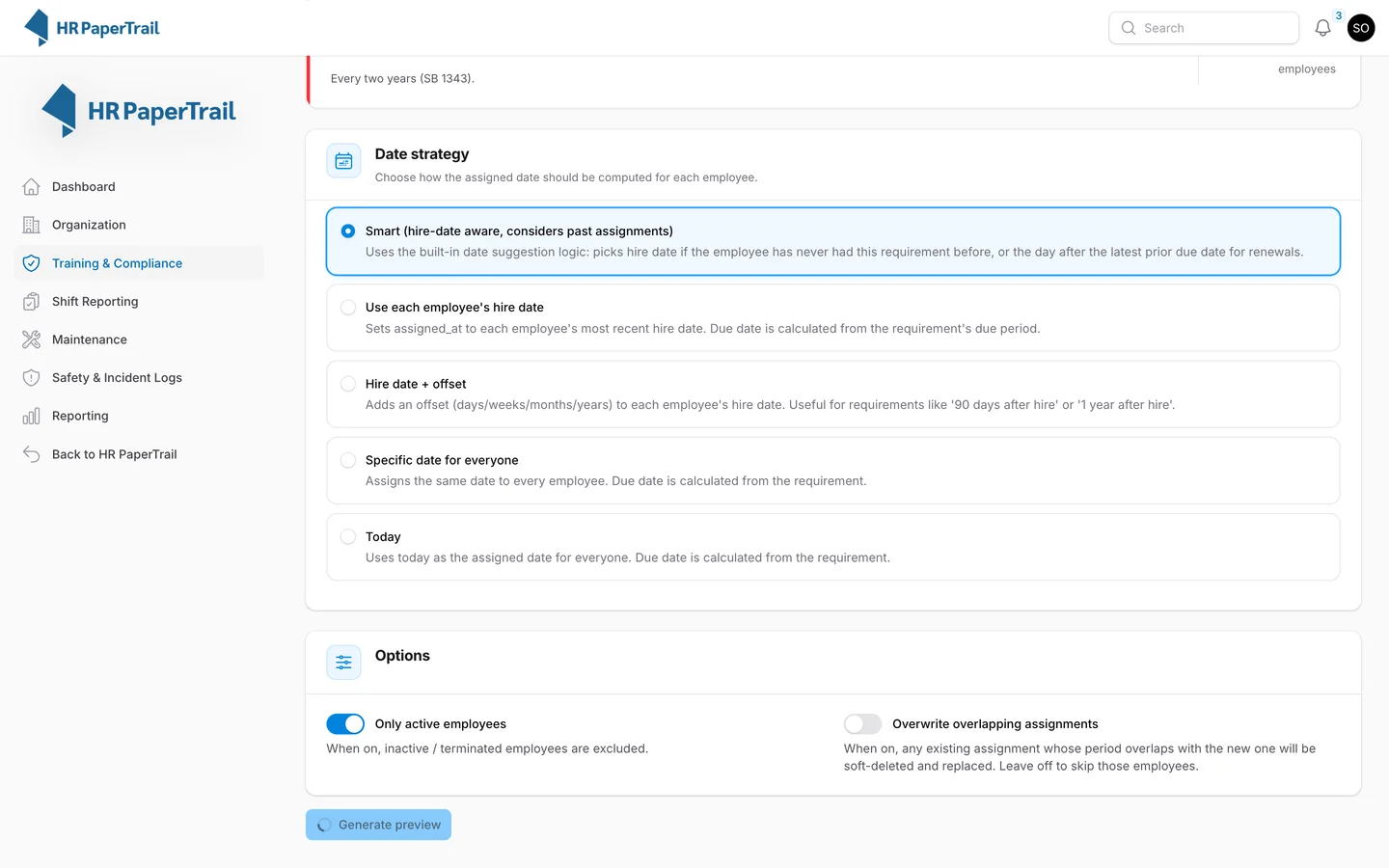Toggle Only active employees switch
This screenshot has width=1389, height=868.
click(345, 724)
